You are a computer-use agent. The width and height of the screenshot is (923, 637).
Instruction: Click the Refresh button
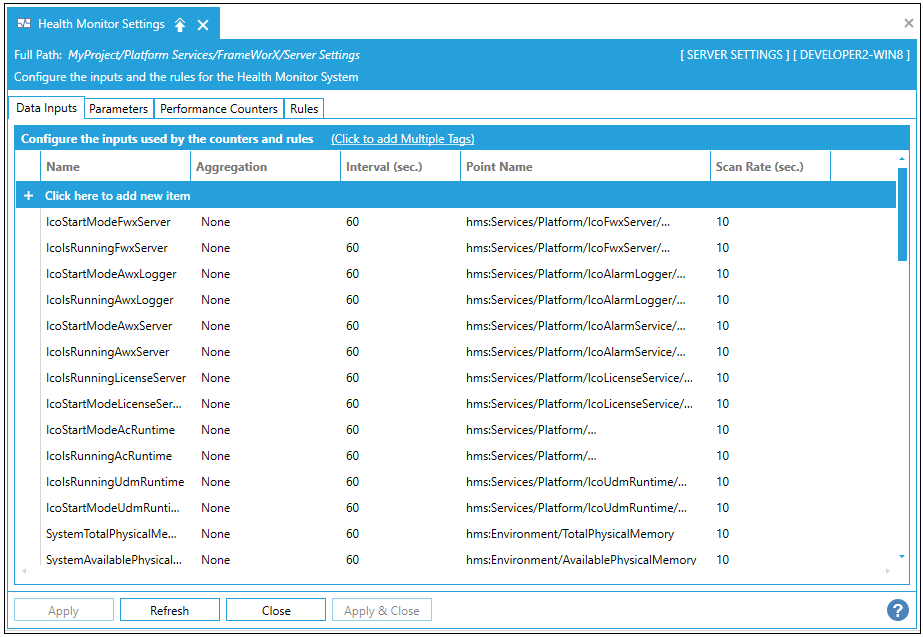click(x=169, y=610)
